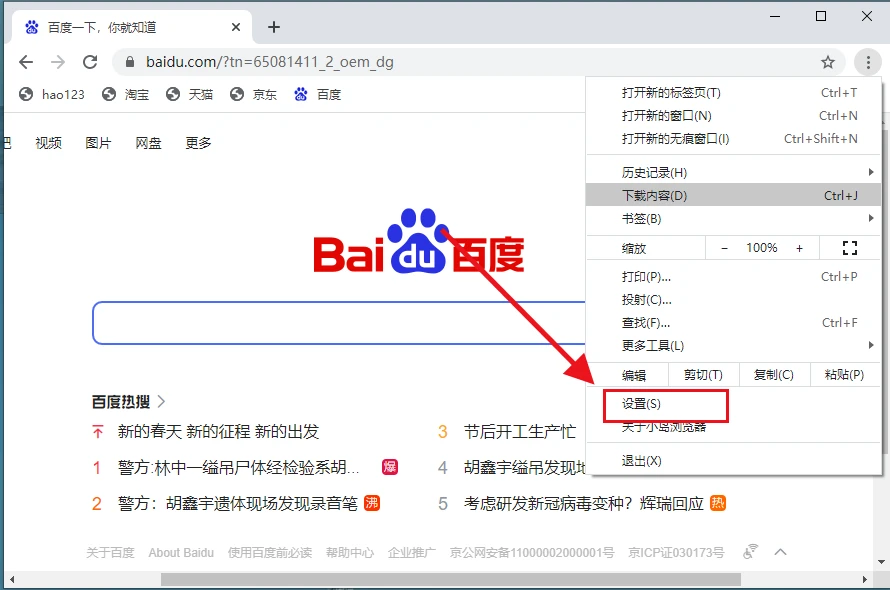Click 粘贴(P) in the edit row
The width and height of the screenshot is (890, 590).
point(845,375)
